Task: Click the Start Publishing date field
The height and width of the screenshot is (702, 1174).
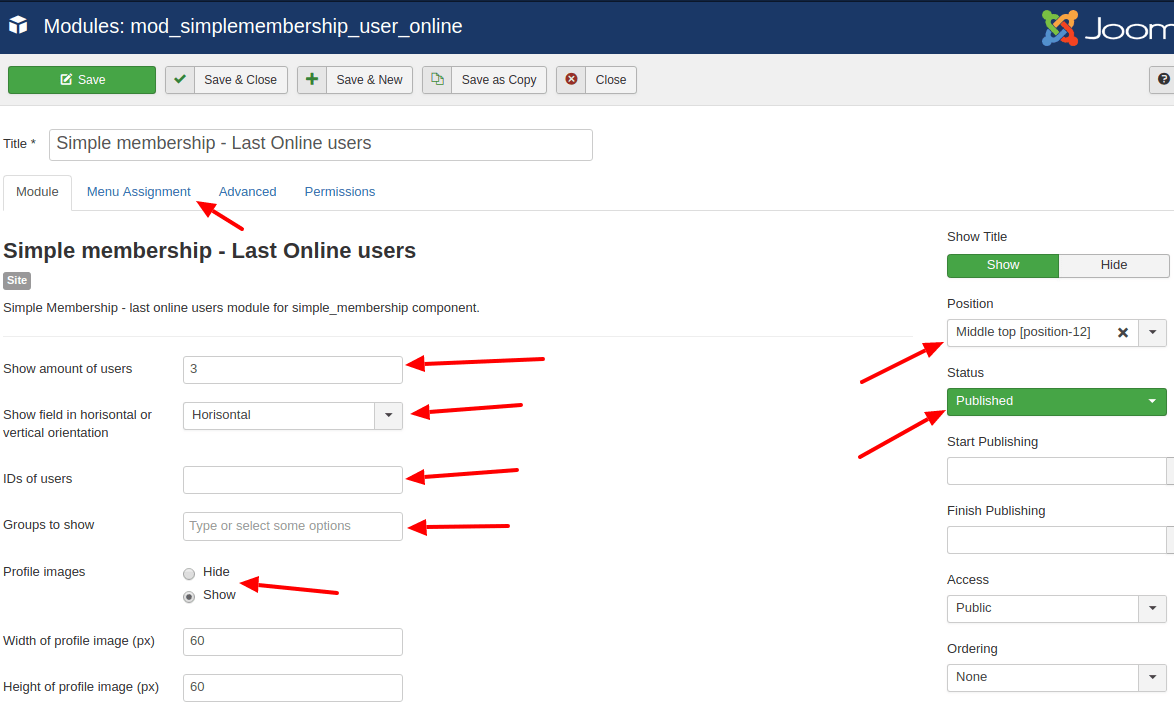Action: (1056, 471)
